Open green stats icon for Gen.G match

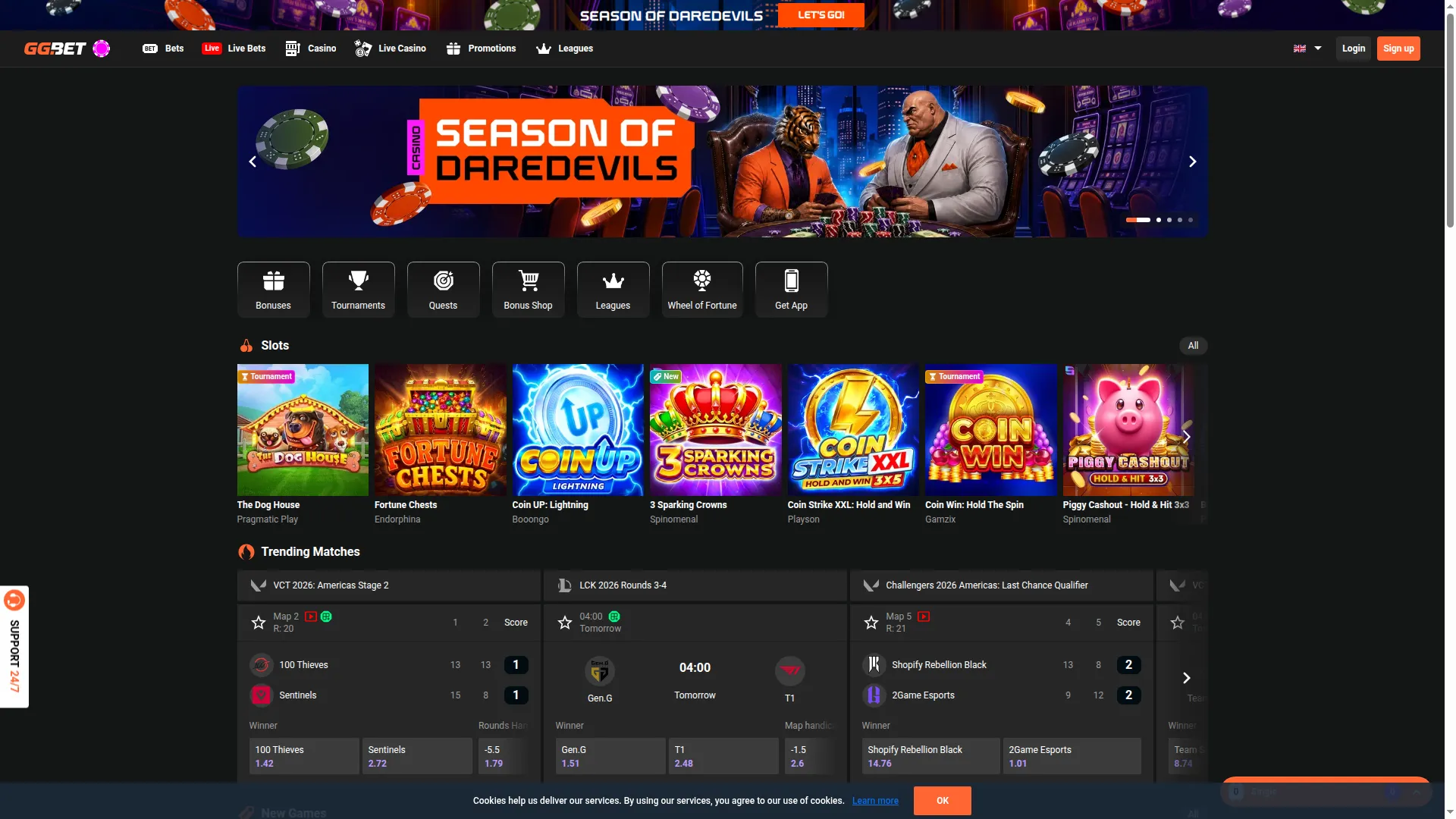[x=614, y=617]
